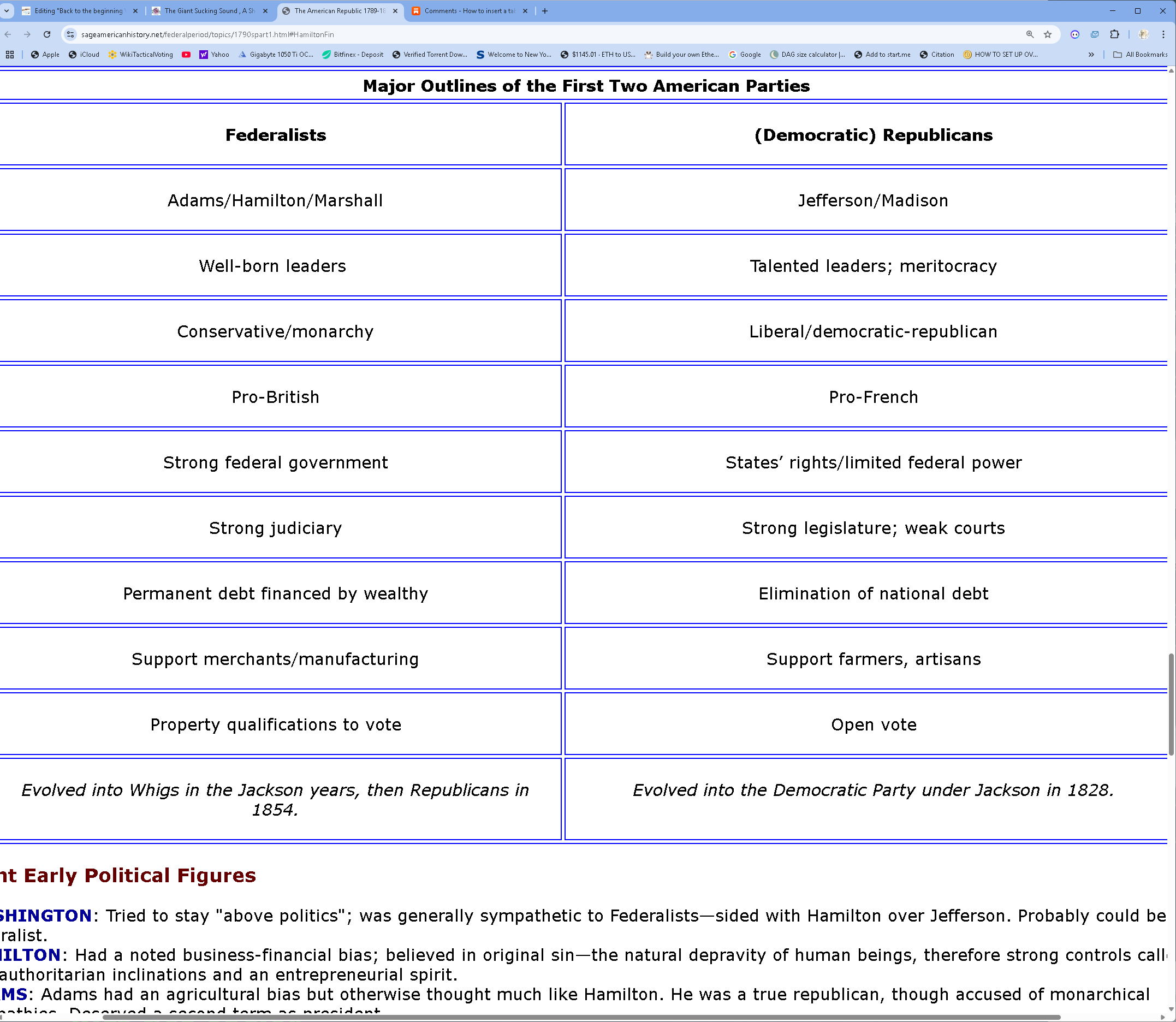Image resolution: width=1176 pixels, height=1022 pixels.
Task: Reload the current page
Action: (x=47, y=34)
